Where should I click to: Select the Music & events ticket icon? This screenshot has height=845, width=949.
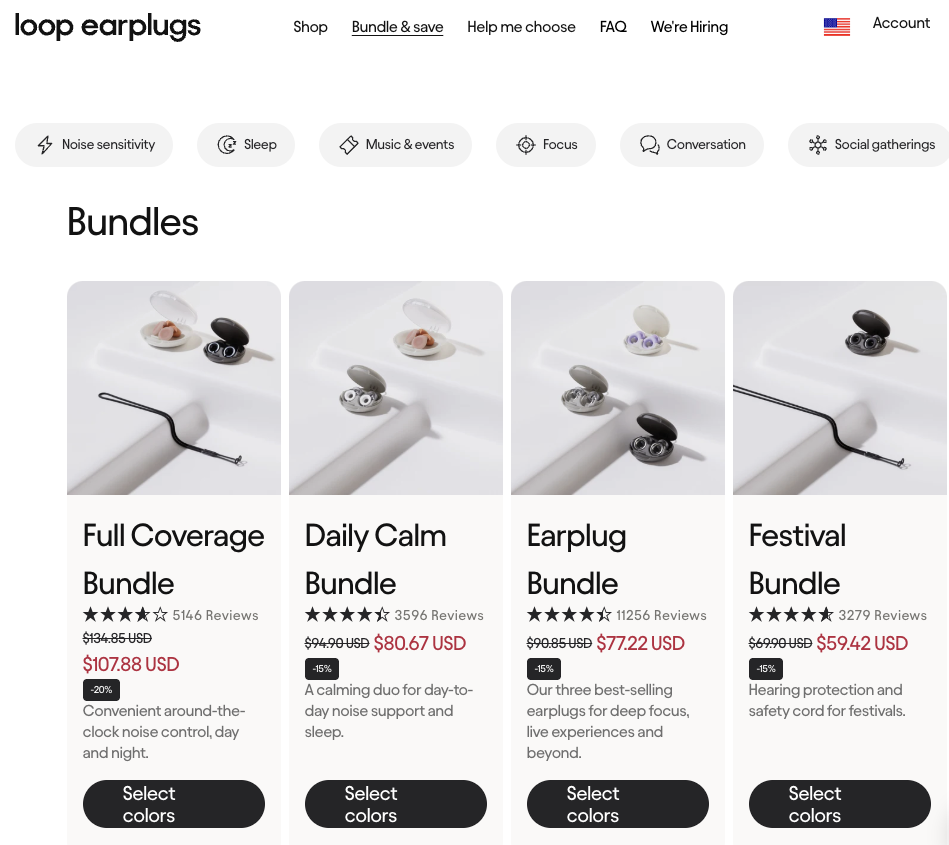tap(348, 144)
